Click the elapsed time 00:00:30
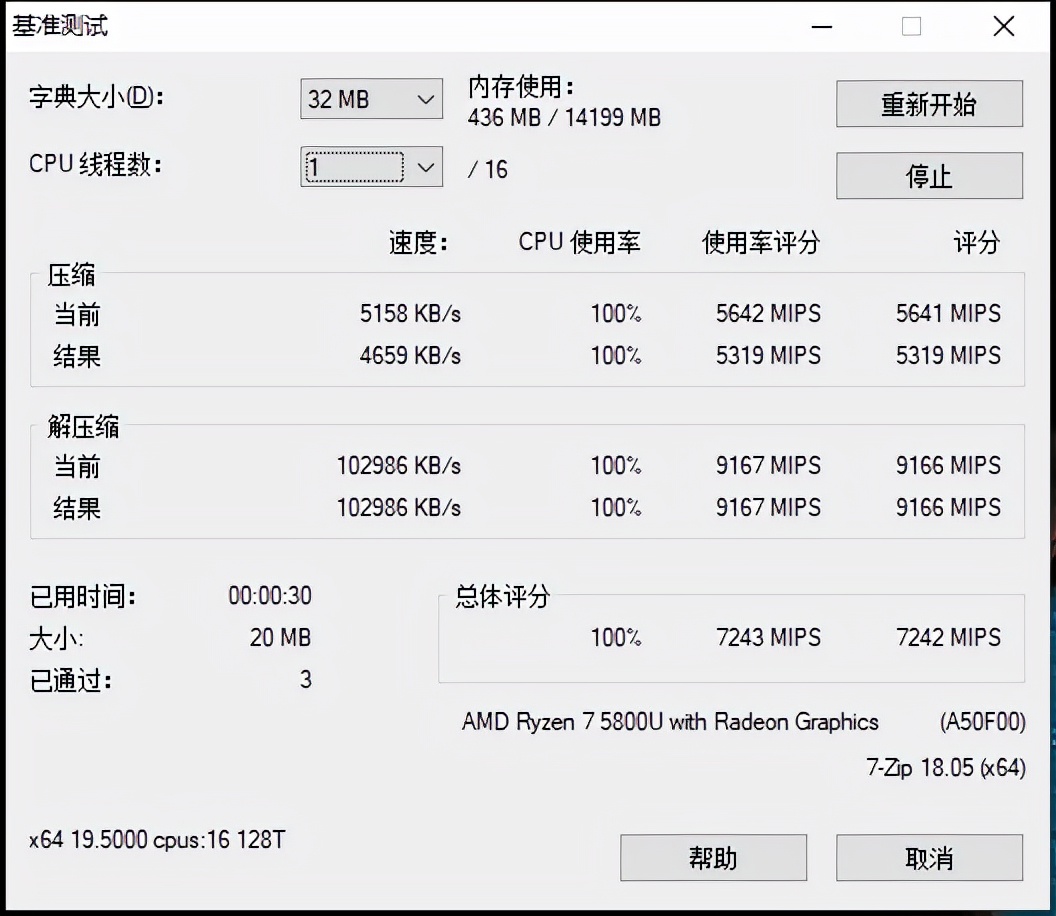Viewport: 1056px width, 916px height. click(x=268, y=595)
